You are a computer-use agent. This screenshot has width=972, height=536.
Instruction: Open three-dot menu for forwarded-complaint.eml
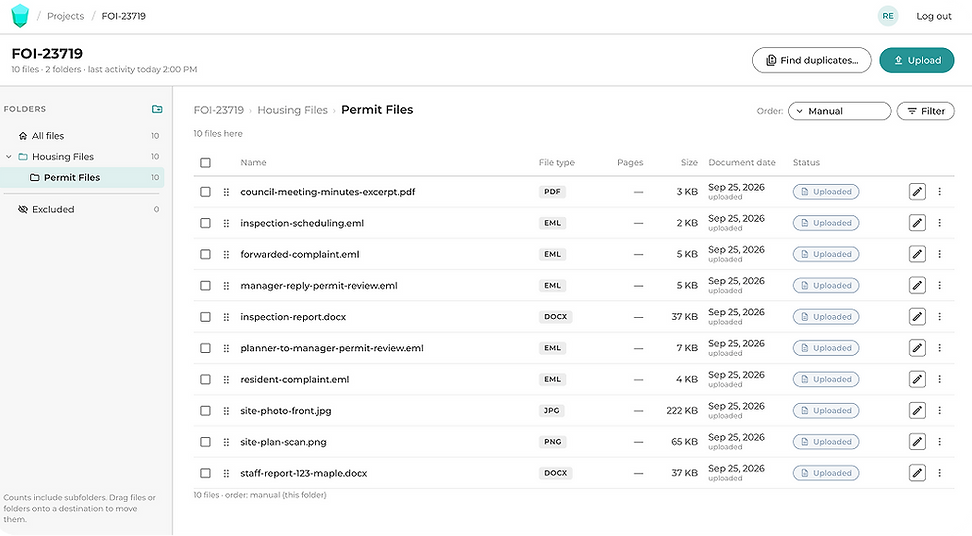point(940,254)
